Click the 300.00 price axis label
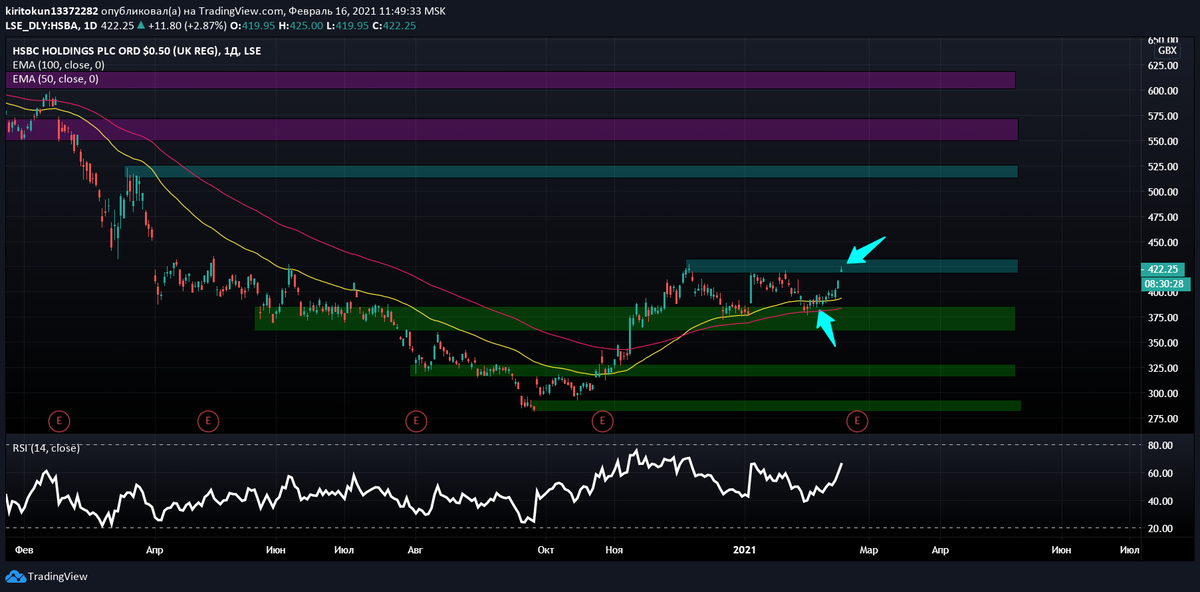The image size is (1200, 592). 1162,394
